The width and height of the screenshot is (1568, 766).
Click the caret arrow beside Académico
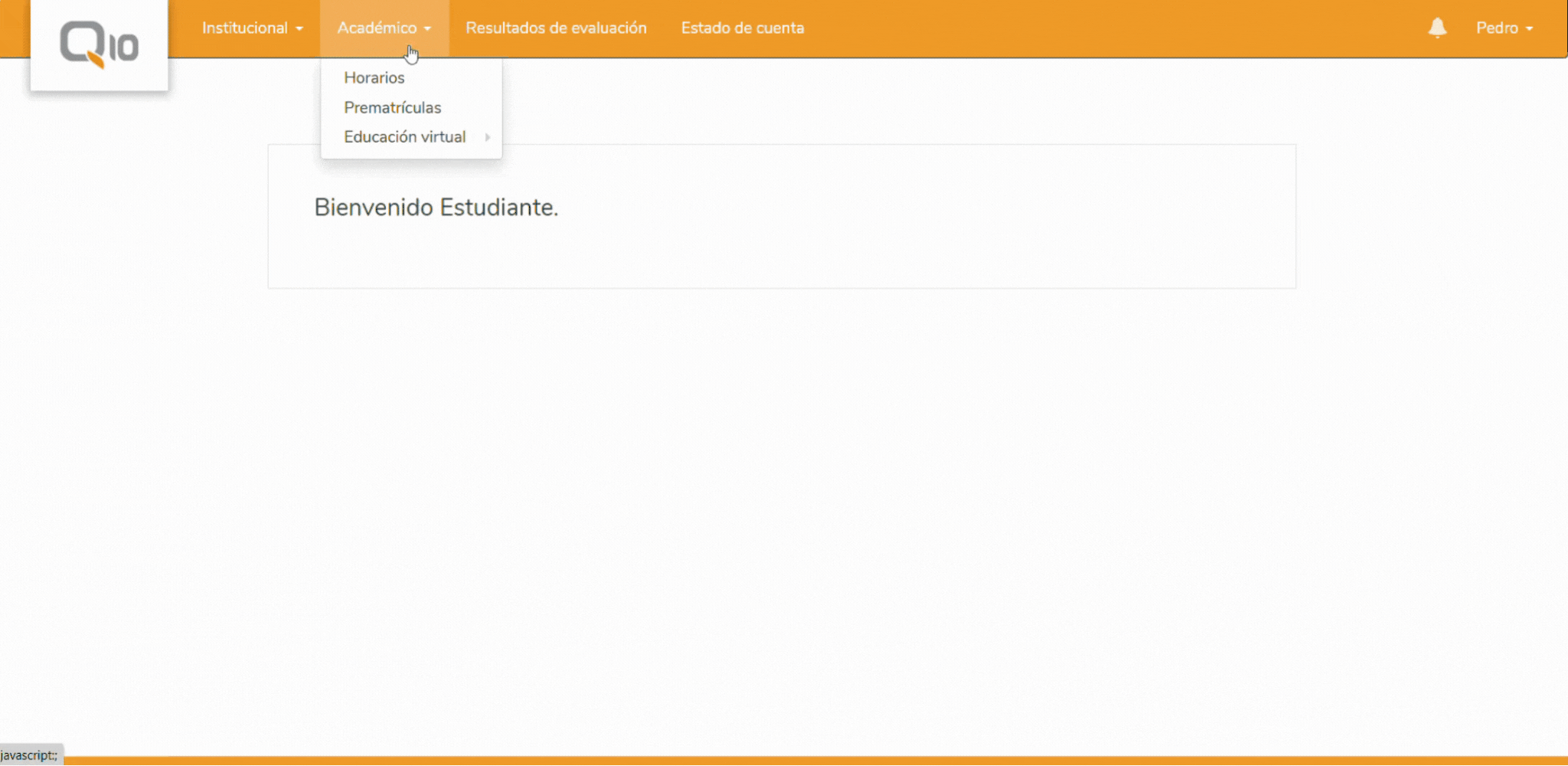(427, 29)
